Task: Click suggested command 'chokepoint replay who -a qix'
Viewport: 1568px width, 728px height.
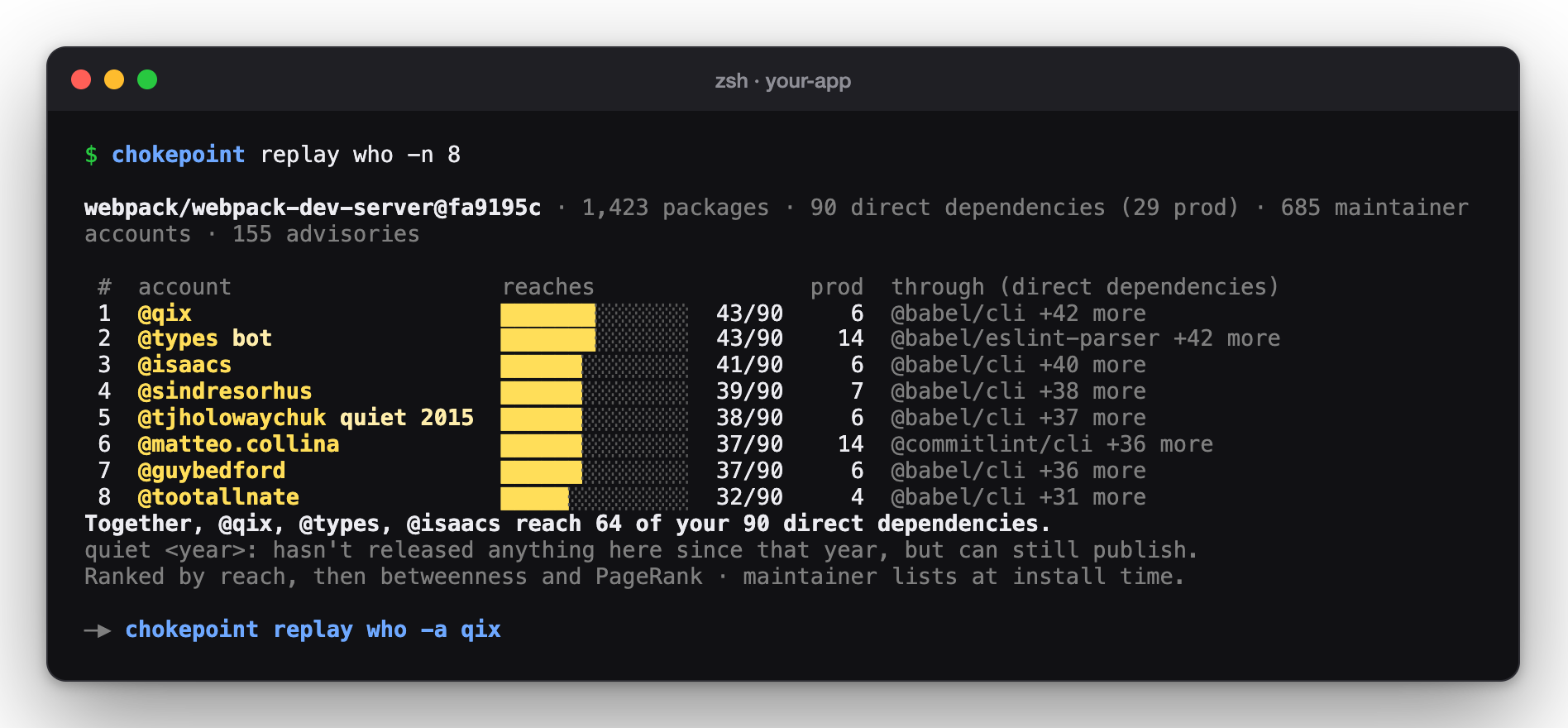Action: (313, 630)
